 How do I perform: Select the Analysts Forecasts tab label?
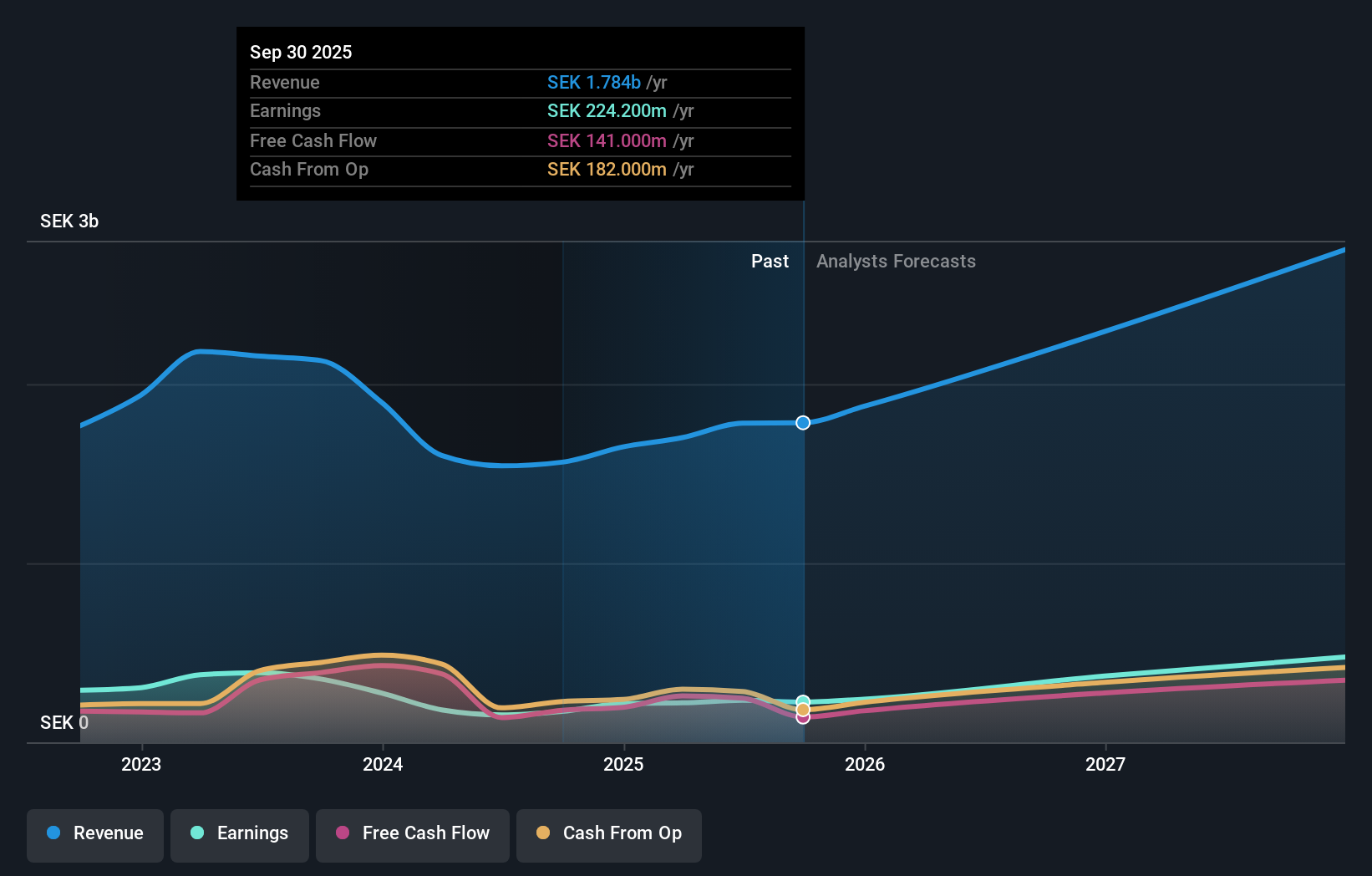click(x=896, y=262)
